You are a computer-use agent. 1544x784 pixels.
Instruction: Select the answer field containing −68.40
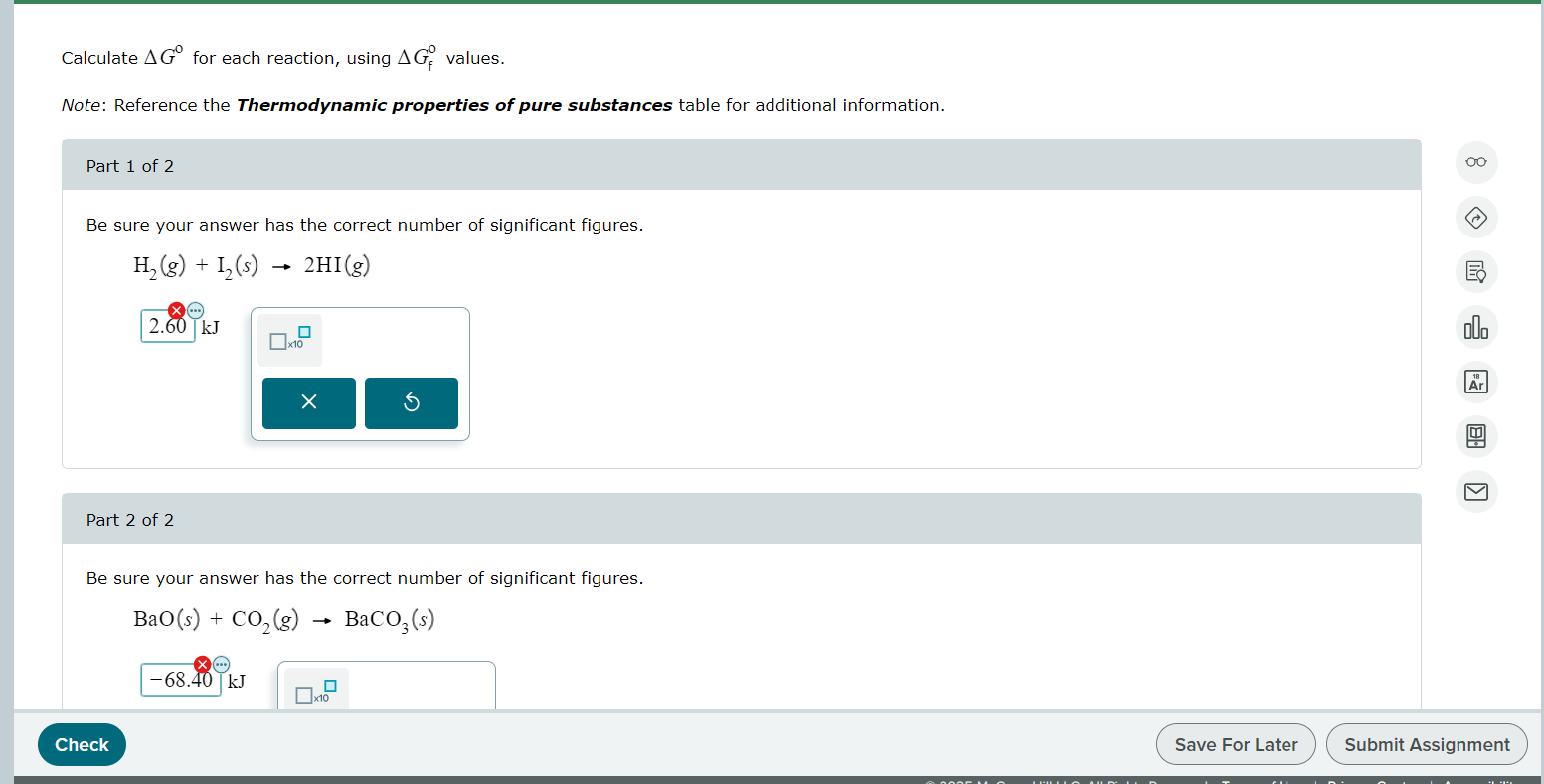tap(179, 680)
